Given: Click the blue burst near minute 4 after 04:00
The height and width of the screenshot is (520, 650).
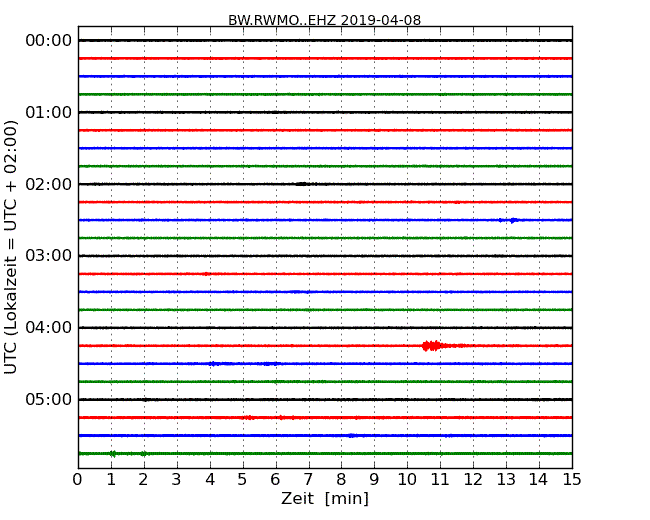Looking at the screenshot, I should click(x=213, y=364).
